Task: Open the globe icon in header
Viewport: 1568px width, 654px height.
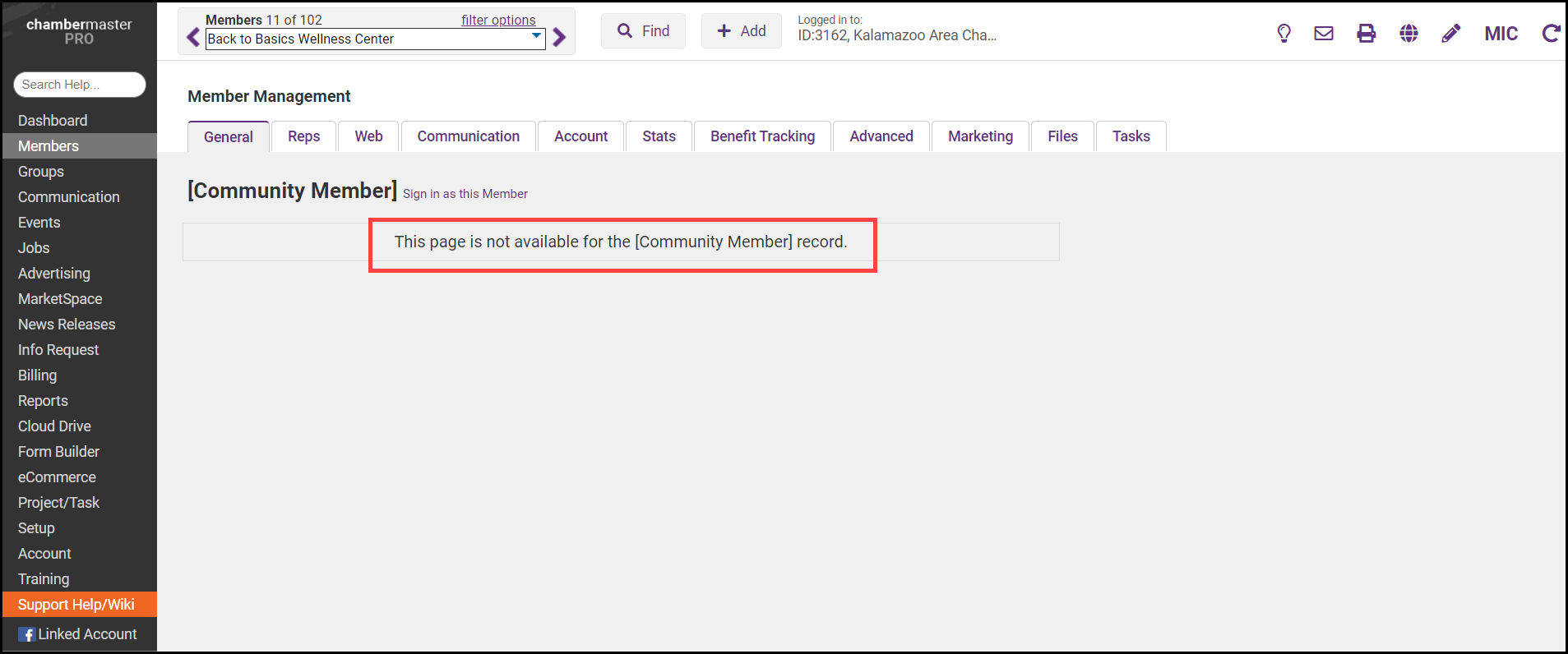Action: coord(1408,34)
